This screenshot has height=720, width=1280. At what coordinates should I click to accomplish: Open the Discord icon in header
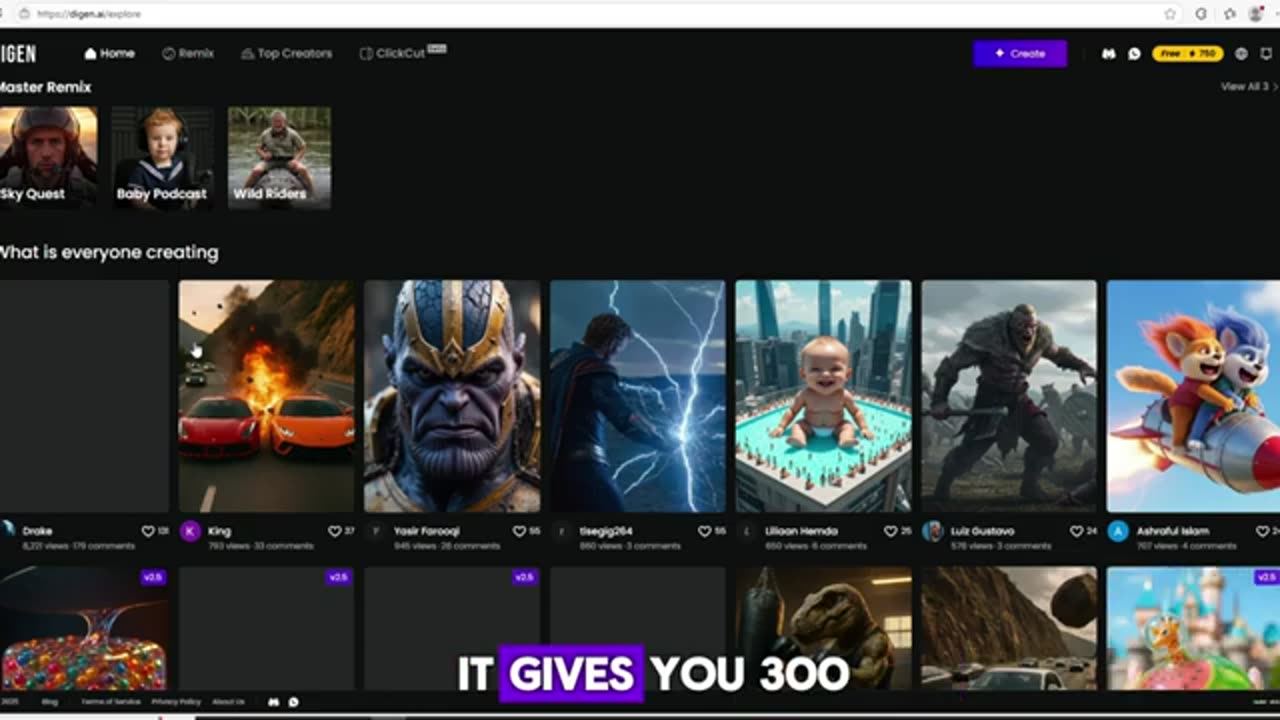1108,54
